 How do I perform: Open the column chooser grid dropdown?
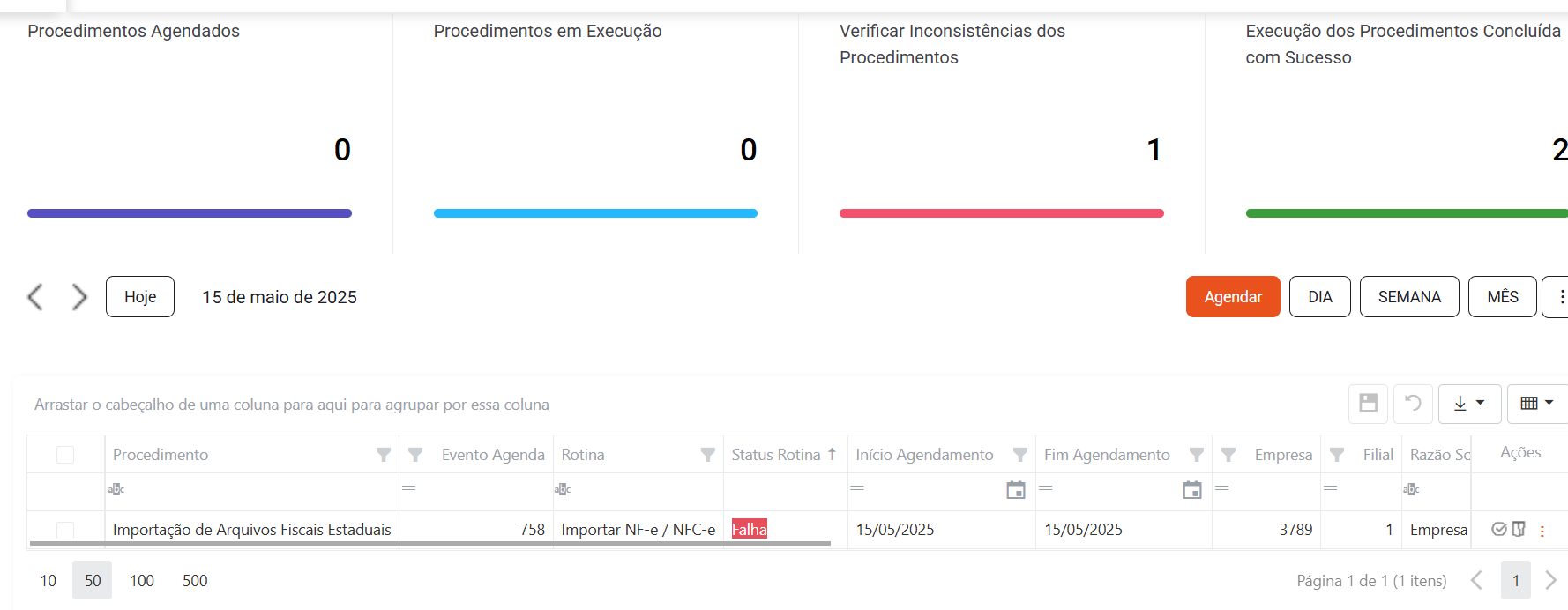tap(1537, 403)
